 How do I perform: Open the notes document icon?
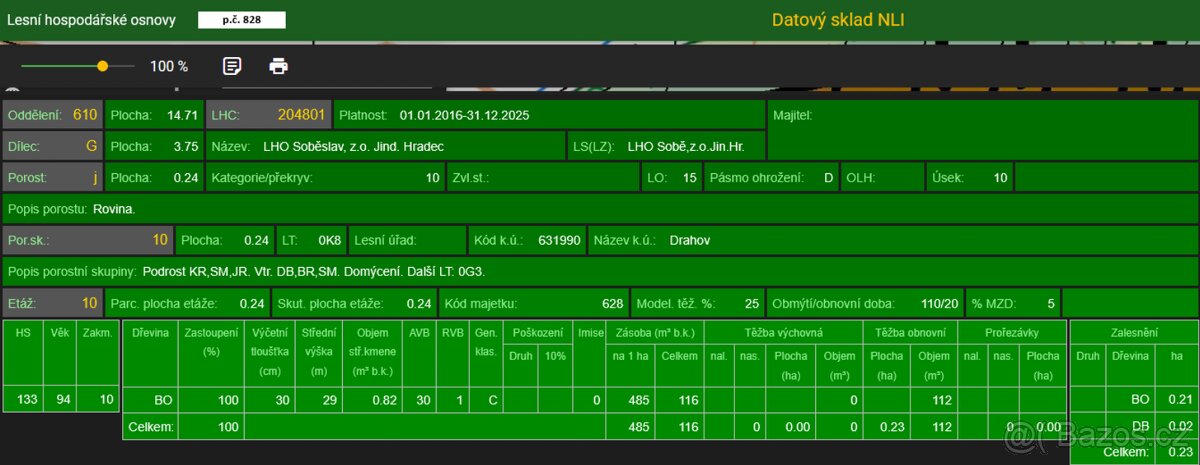point(232,66)
